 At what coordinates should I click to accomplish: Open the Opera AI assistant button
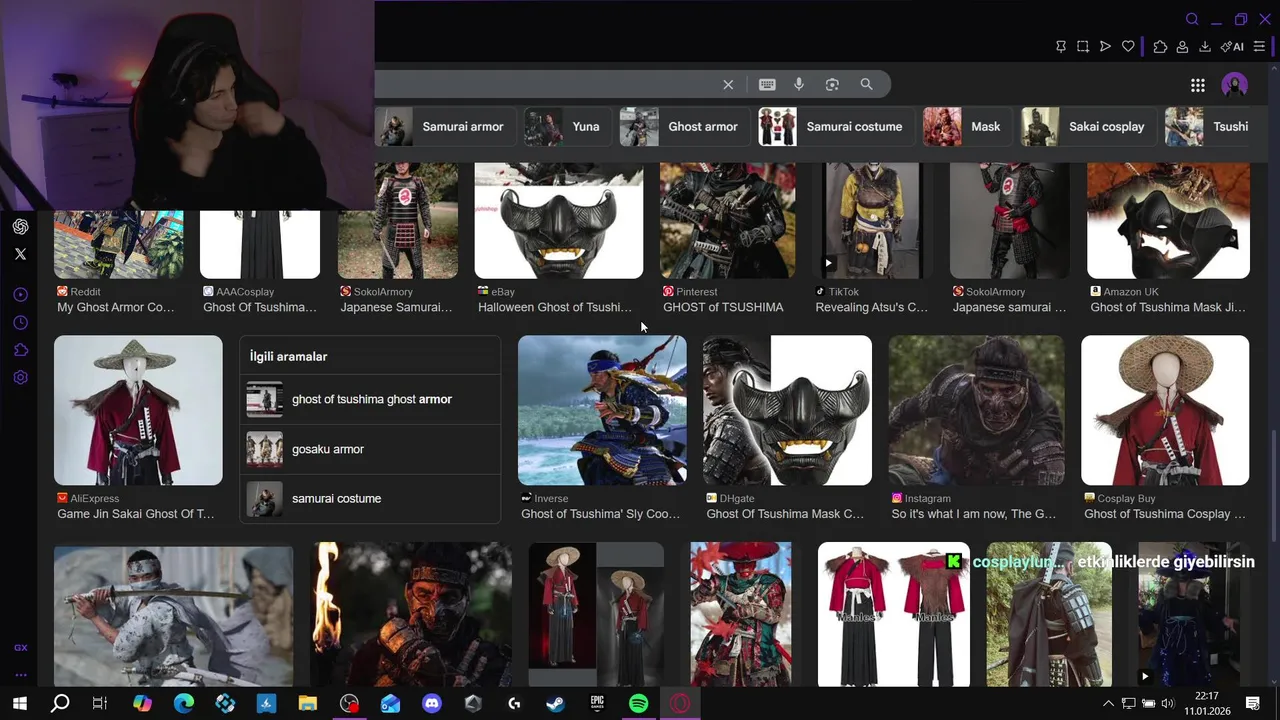(1232, 47)
